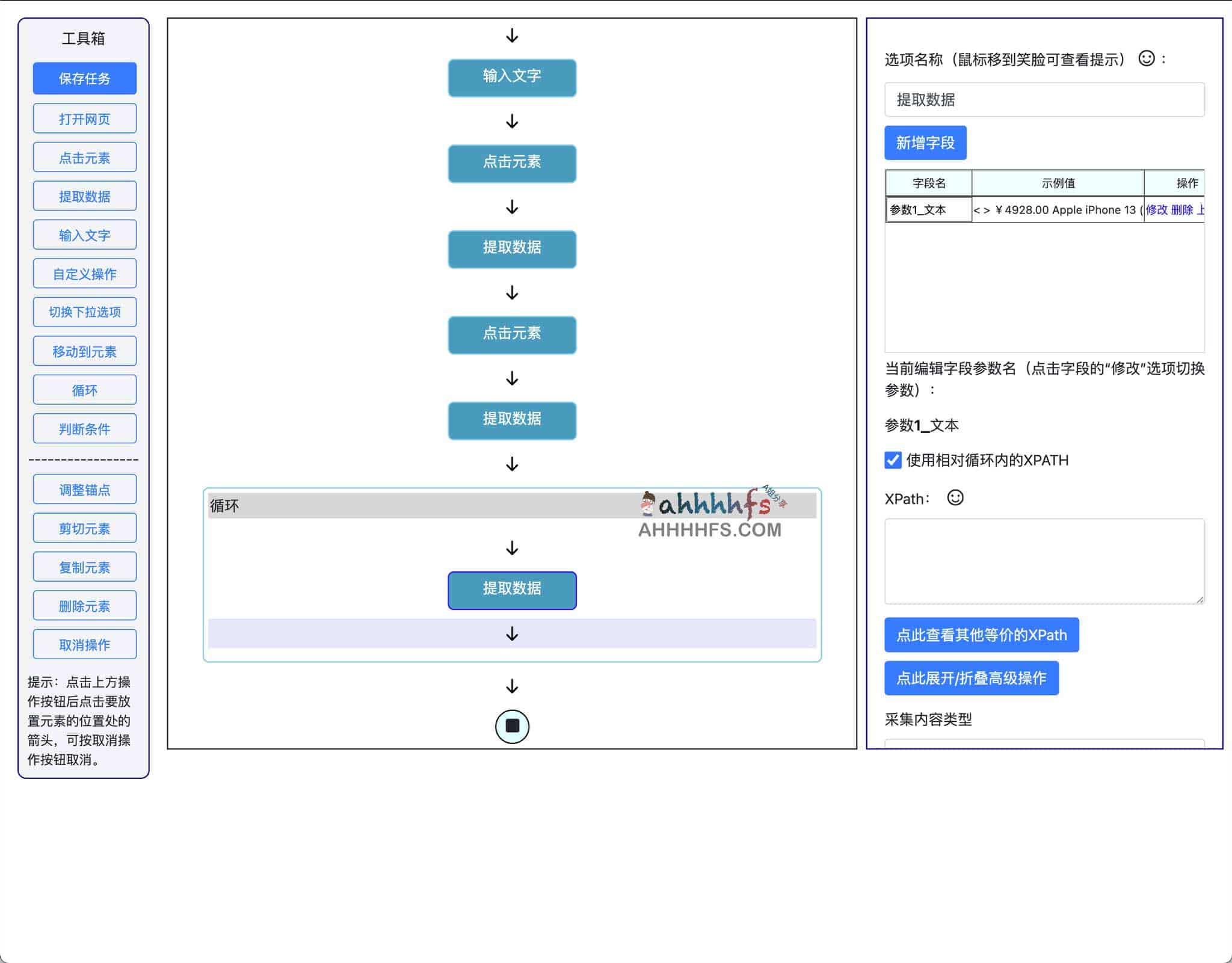
Task: Select the 移动到元素 tool
Action: click(x=85, y=351)
